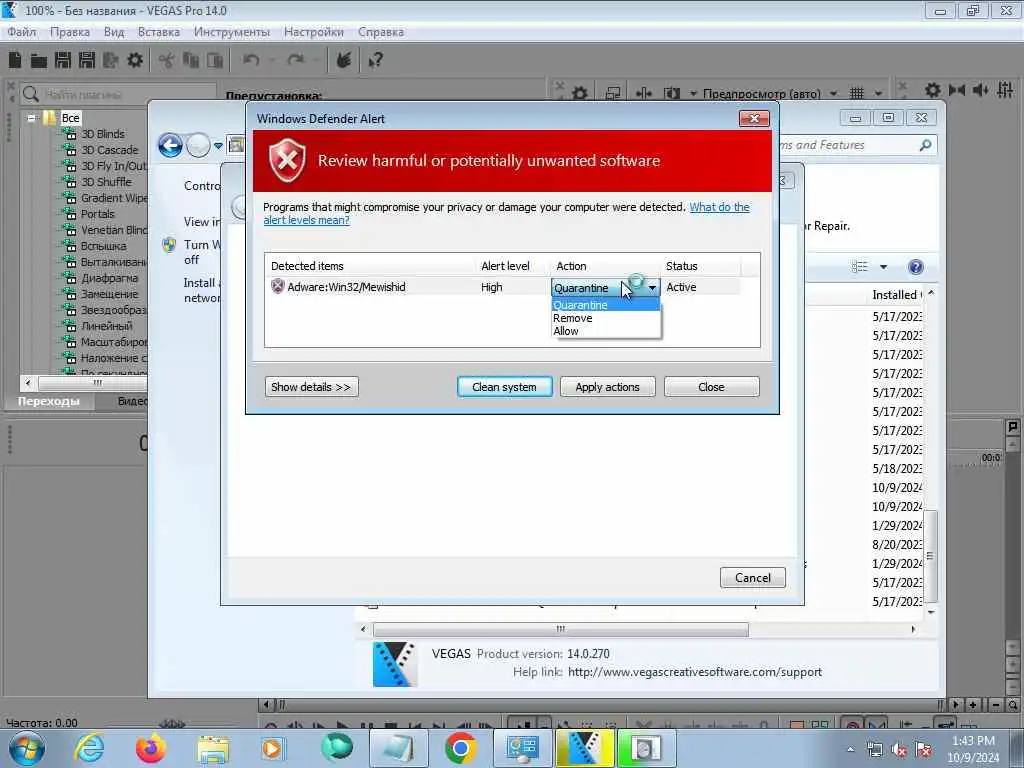Viewport: 1024px width, 768px height.
Task: Switch to Переходы tab
Action: coord(49,401)
